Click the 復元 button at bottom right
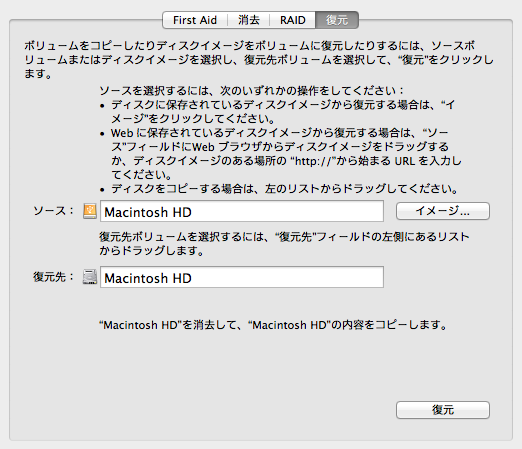The width and height of the screenshot is (522, 449). [x=443, y=410]
